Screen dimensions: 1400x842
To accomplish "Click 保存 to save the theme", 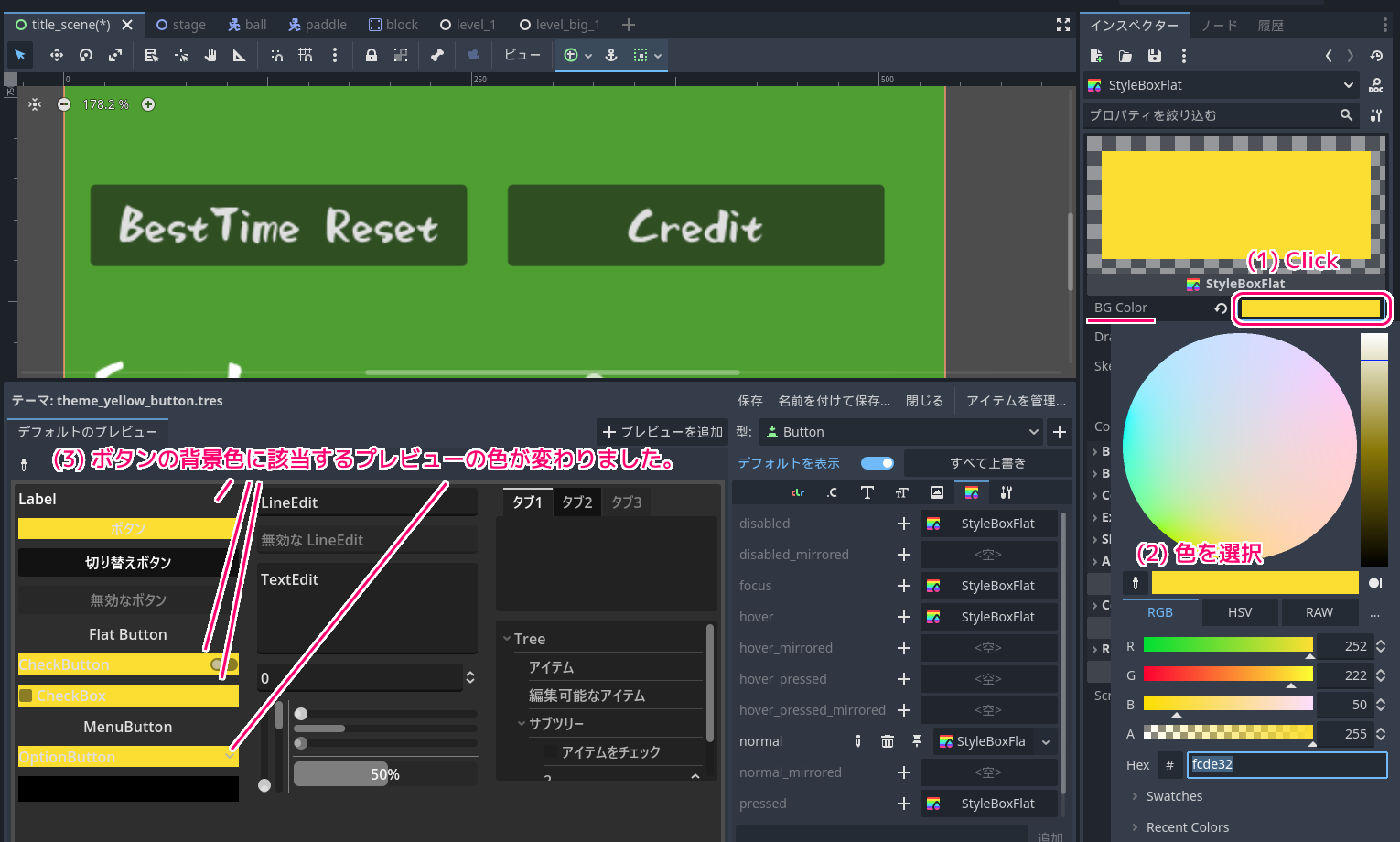I will point(750,401).
